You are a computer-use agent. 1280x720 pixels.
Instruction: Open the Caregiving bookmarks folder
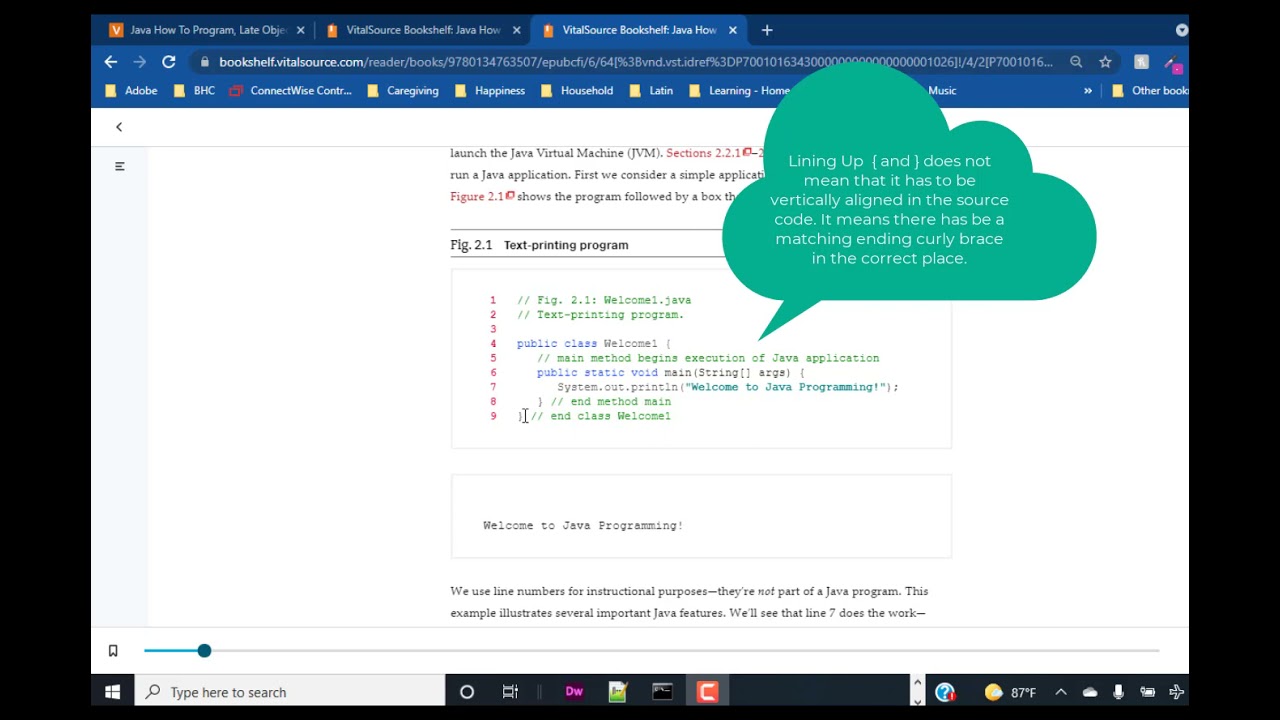coord(403,91)
